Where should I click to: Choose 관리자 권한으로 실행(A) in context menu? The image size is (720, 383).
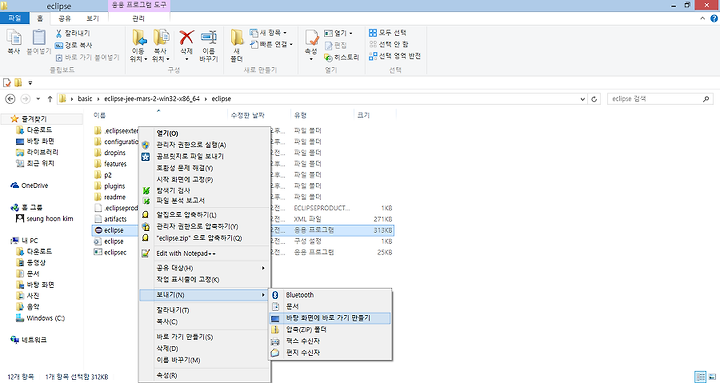click(x=205, y=145)
